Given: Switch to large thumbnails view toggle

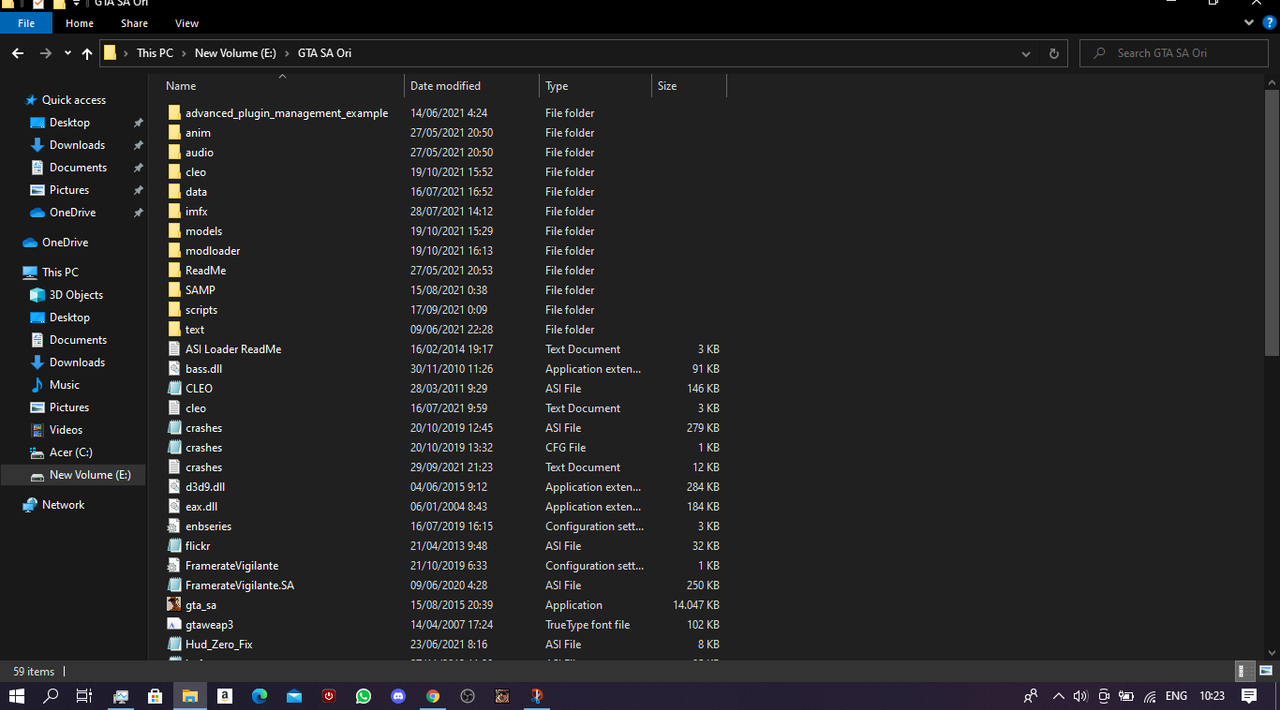Looking at the screenshot, I should (1264, 671).
